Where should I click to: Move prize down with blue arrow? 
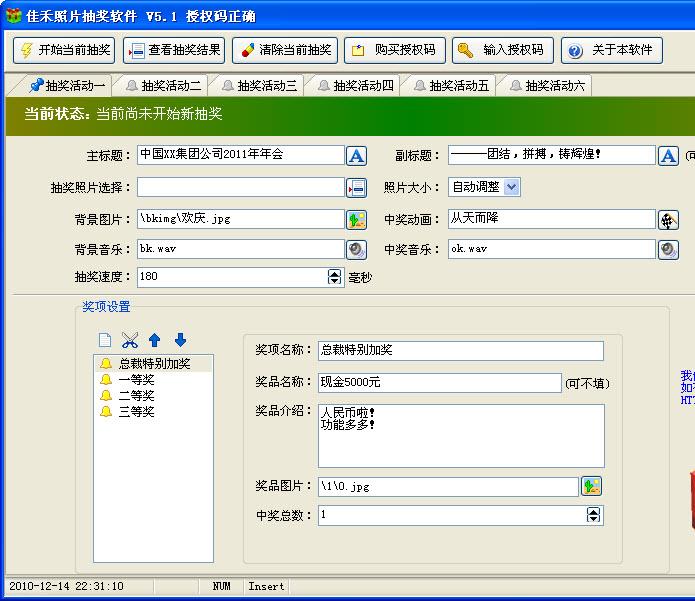[180, 340]
